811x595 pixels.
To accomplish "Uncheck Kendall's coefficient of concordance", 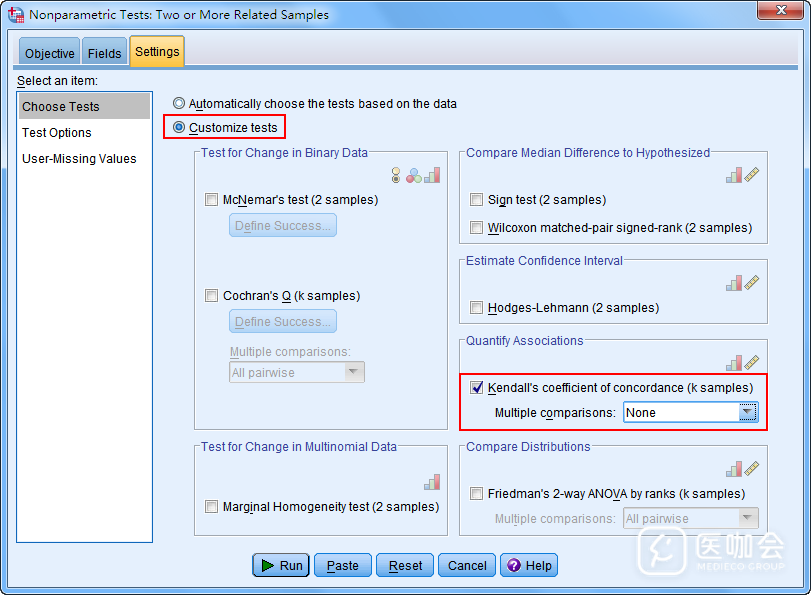I will click(477, 388).
